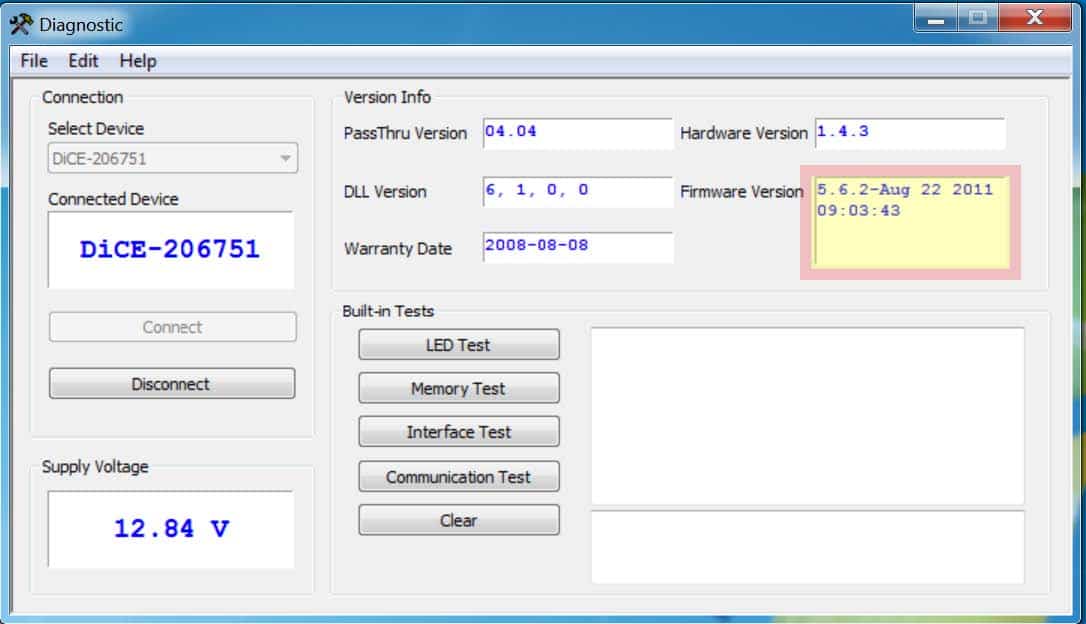Open the Help menu
Viewport: 1086px width, 624px height.
click(138, 61)
